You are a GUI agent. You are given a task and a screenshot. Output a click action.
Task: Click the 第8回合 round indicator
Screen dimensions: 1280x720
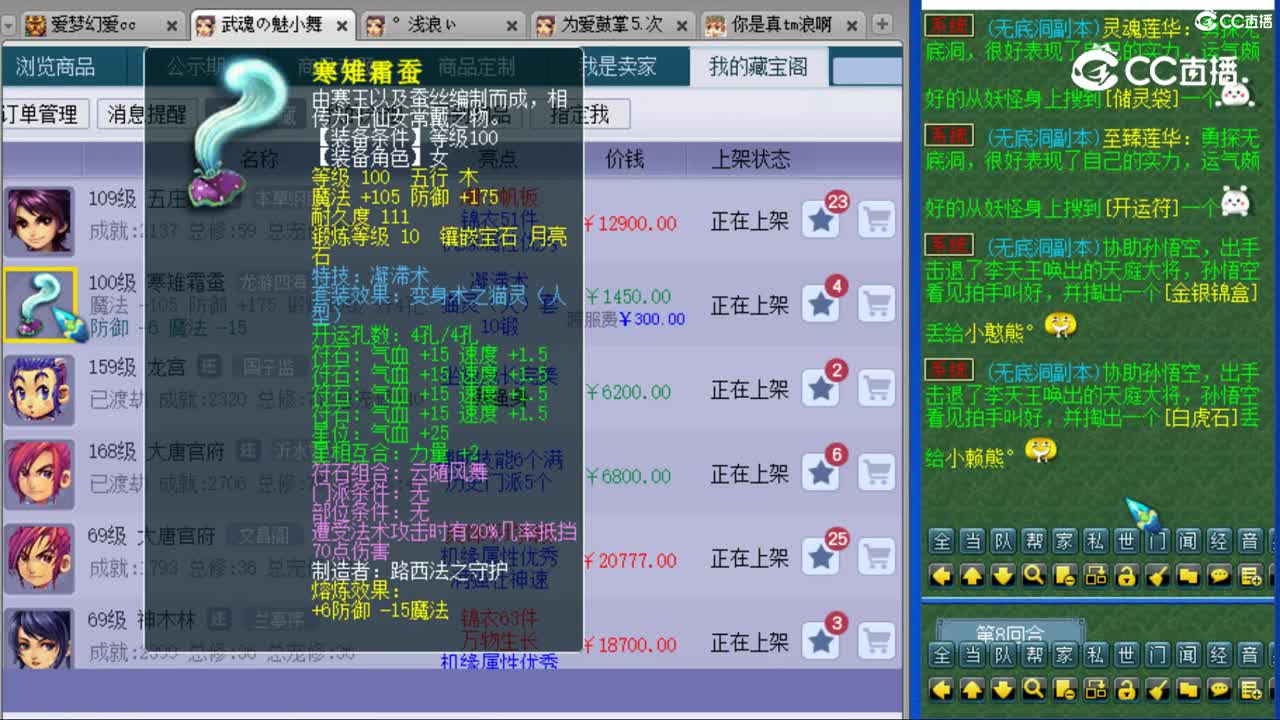[x=1009, y=632]
